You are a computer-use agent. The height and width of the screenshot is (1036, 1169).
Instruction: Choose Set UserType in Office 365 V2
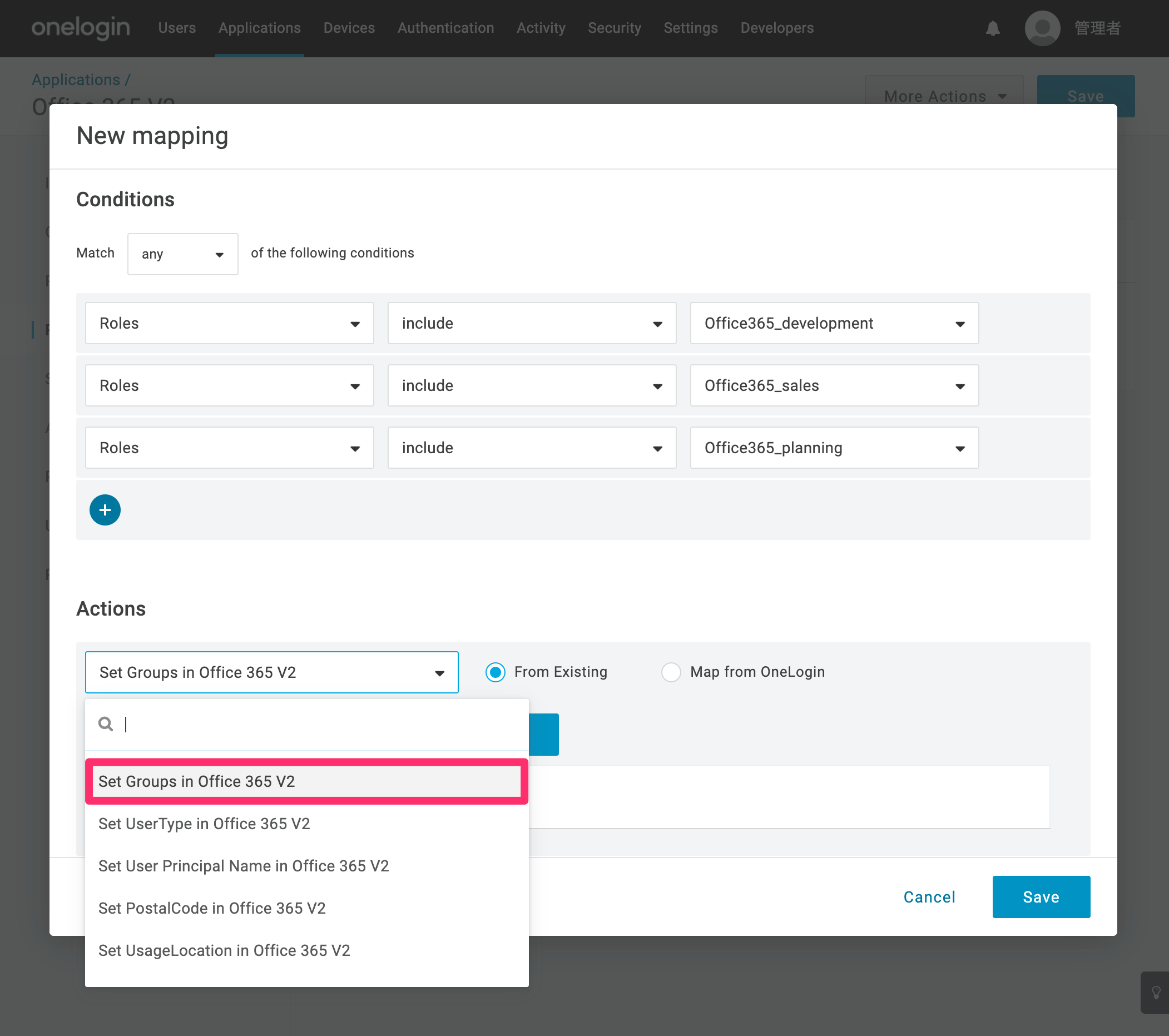306,824
